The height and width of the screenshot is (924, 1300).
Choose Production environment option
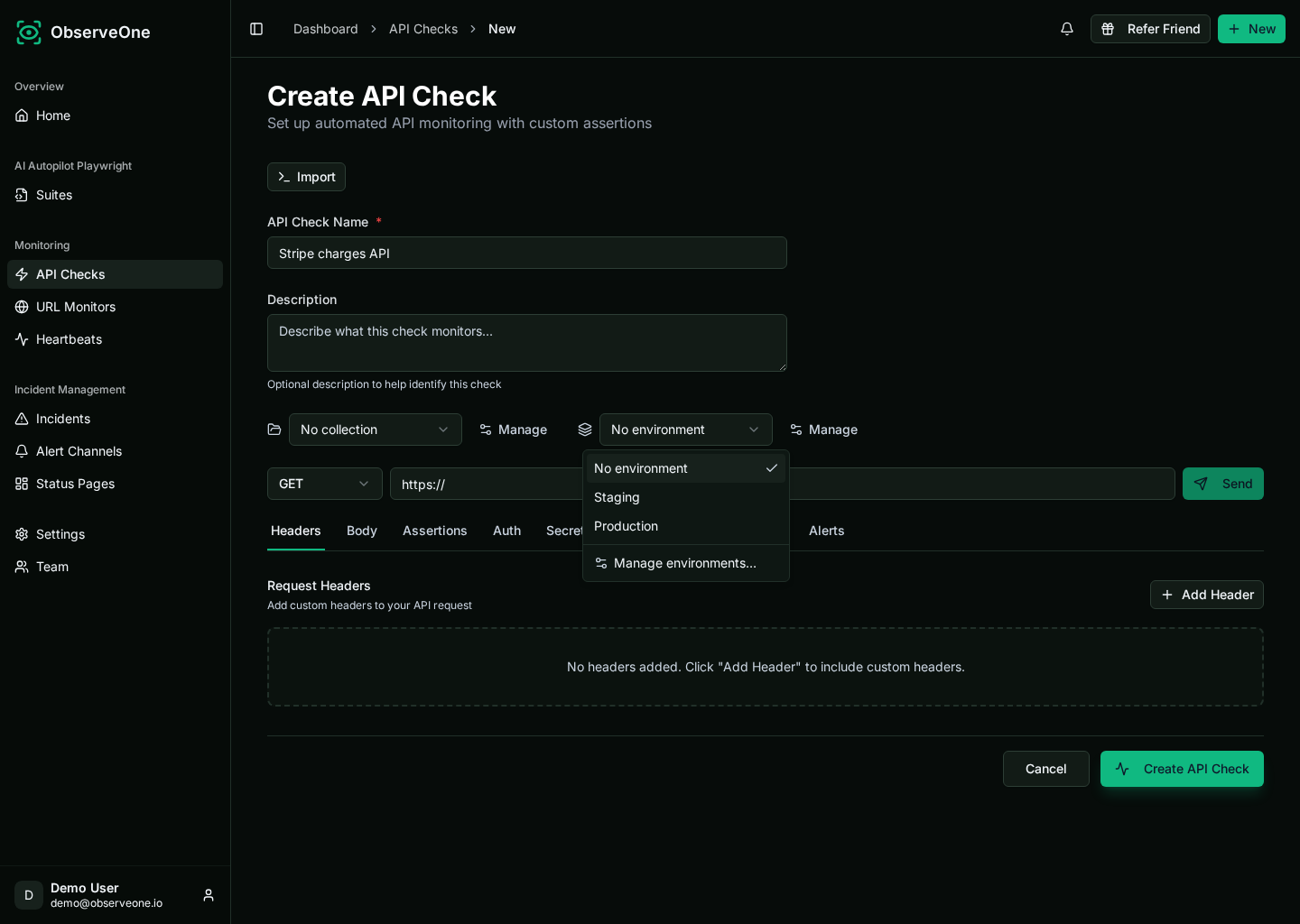[686, 526]
